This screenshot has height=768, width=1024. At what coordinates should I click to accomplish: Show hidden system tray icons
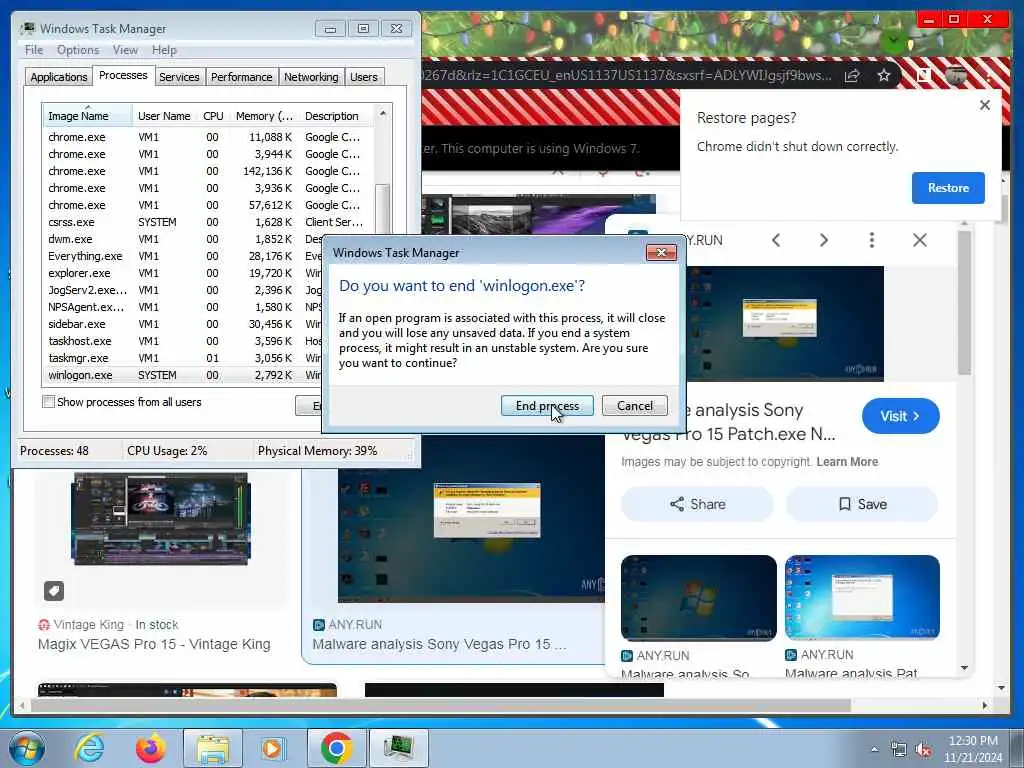point(874,750)
